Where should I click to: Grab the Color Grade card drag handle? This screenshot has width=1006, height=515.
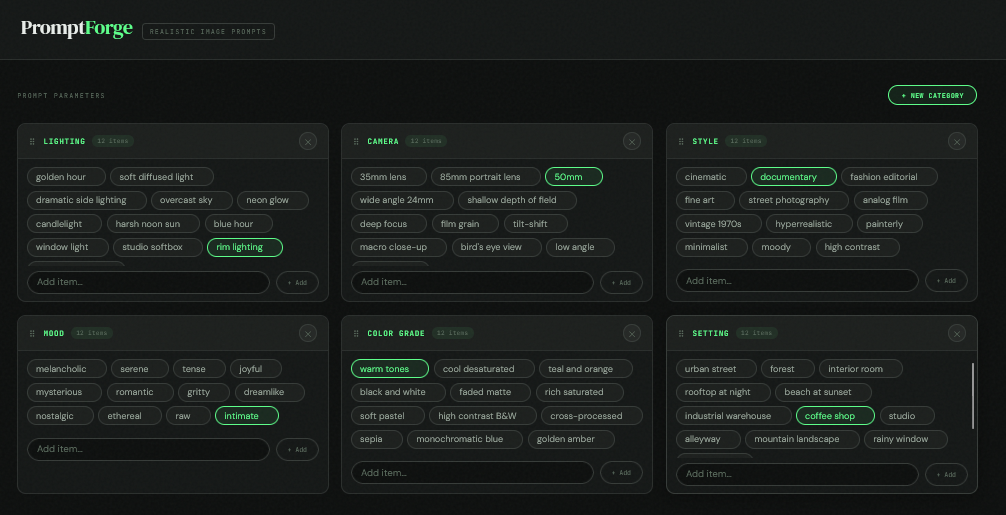[x=356, y=333]
